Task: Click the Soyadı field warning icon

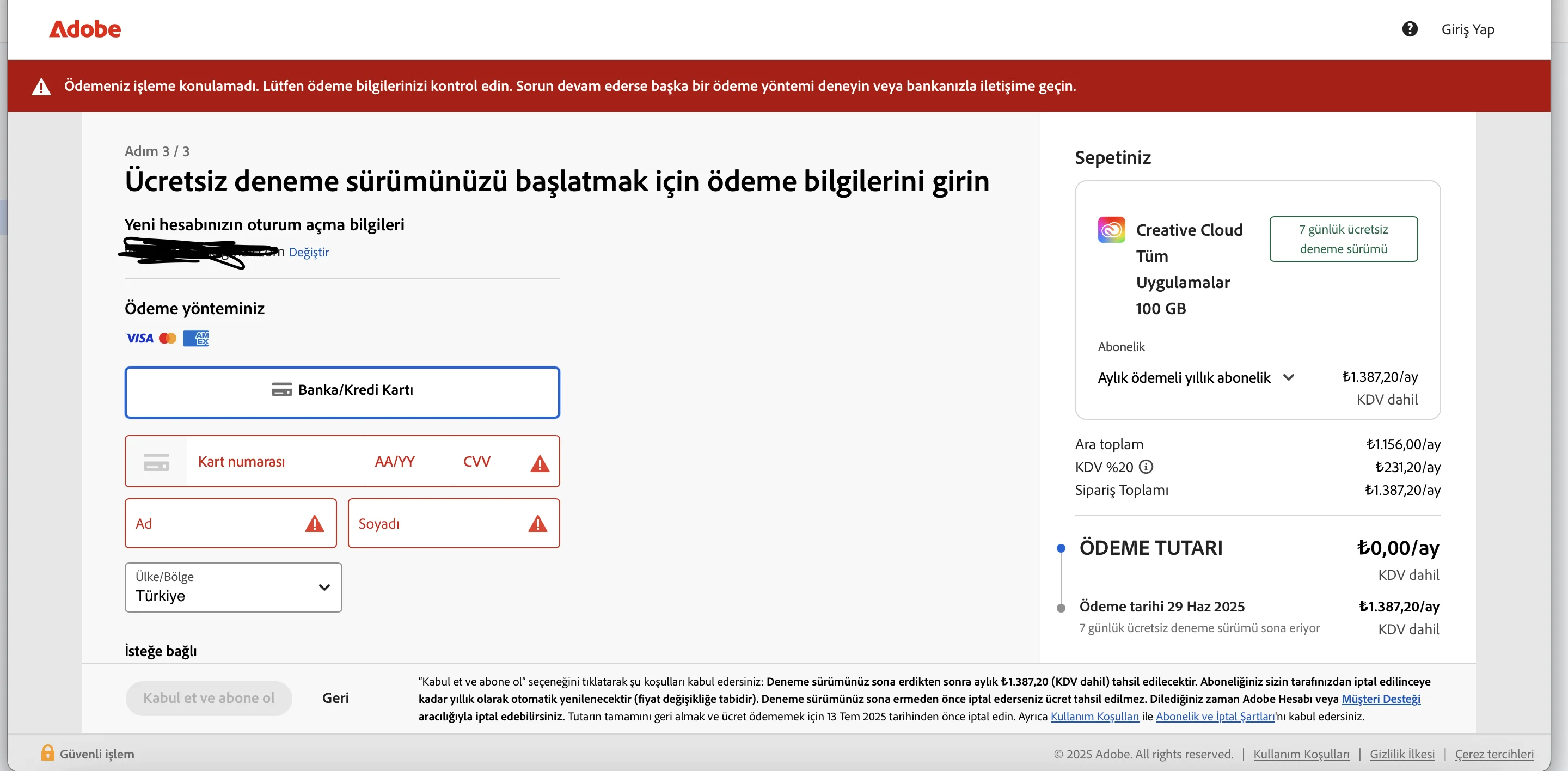Action: [537, 523]
